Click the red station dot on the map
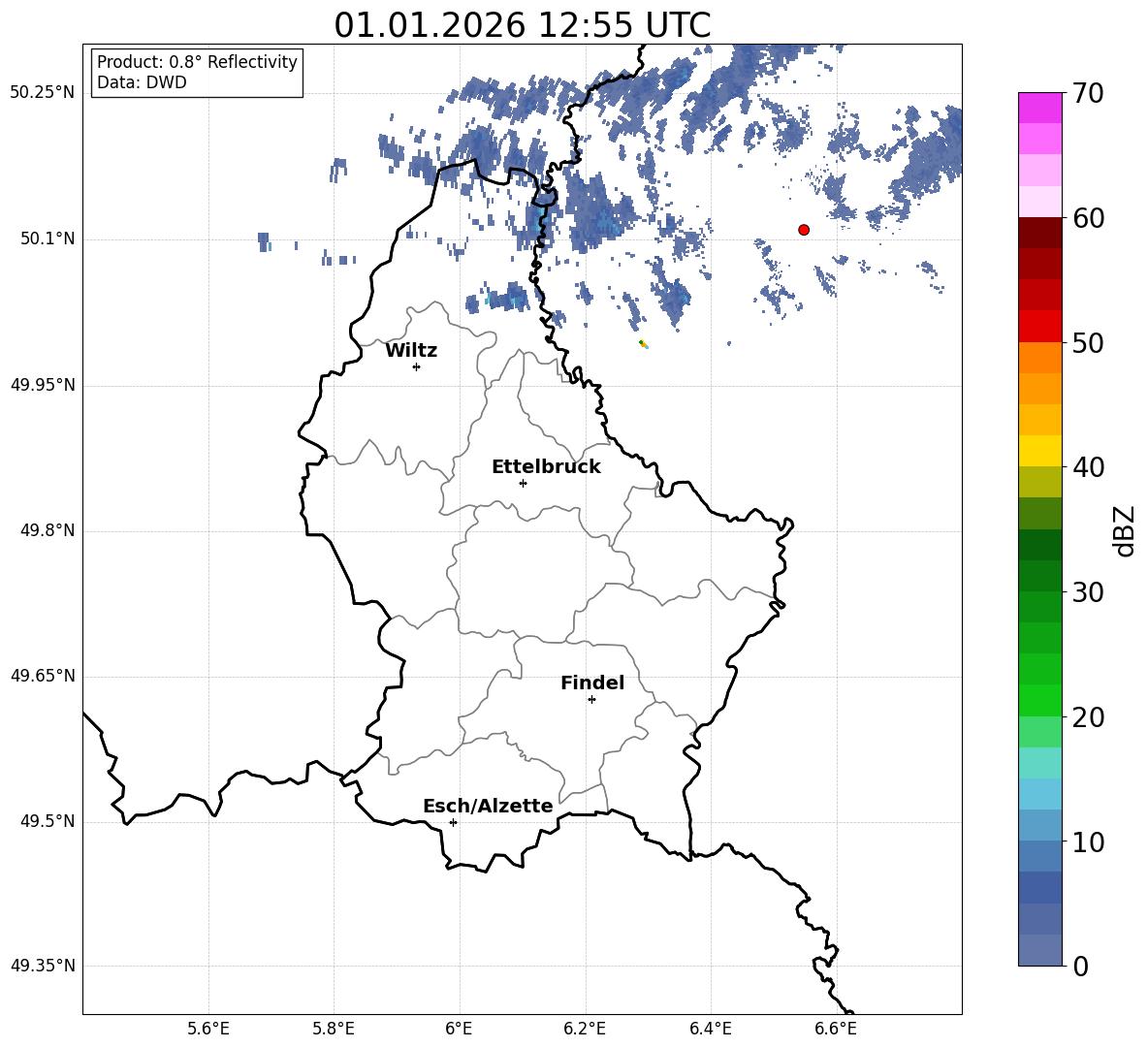This screenshot has height=1048, width=1148. (x=804, y=230)
